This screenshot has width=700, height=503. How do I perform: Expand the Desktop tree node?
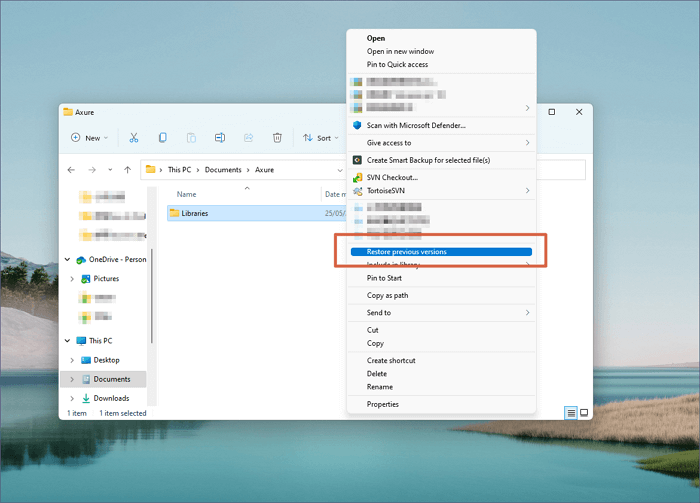point(72,360)
